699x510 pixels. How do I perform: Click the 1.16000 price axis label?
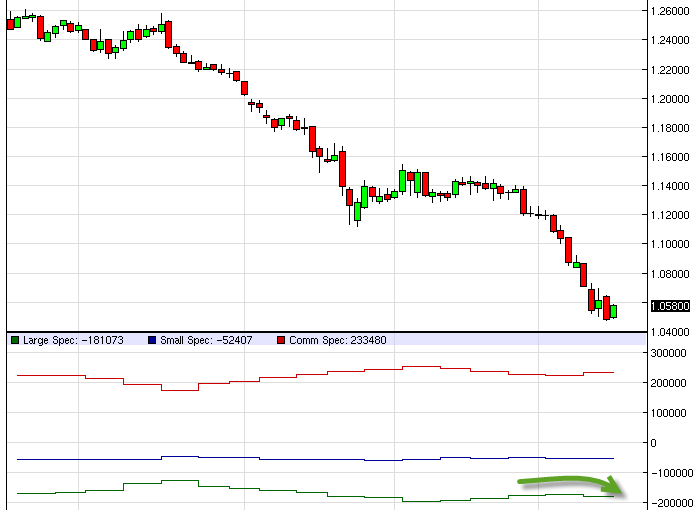(670, 157)
